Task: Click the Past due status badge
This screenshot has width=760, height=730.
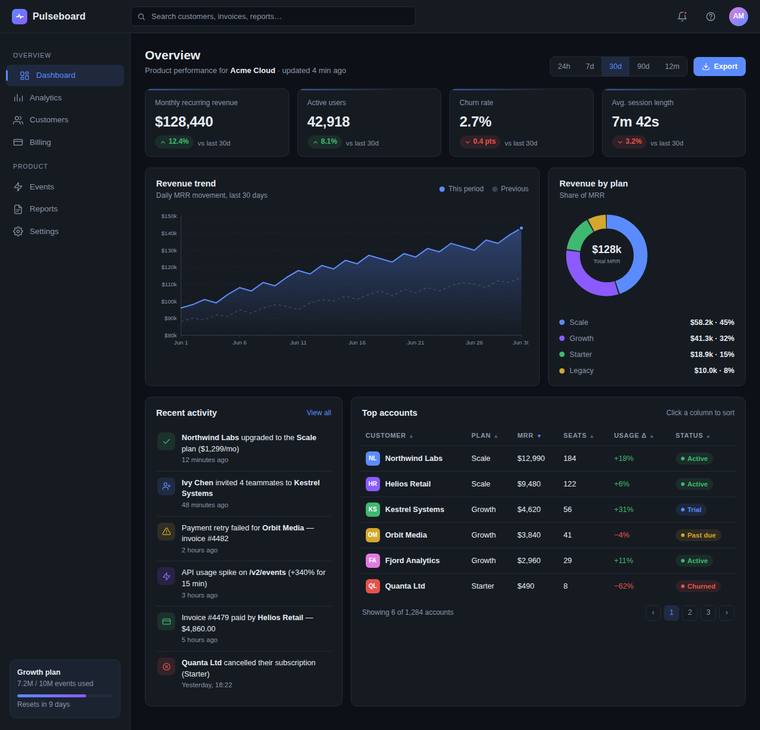Action: [x=698, y=535]
